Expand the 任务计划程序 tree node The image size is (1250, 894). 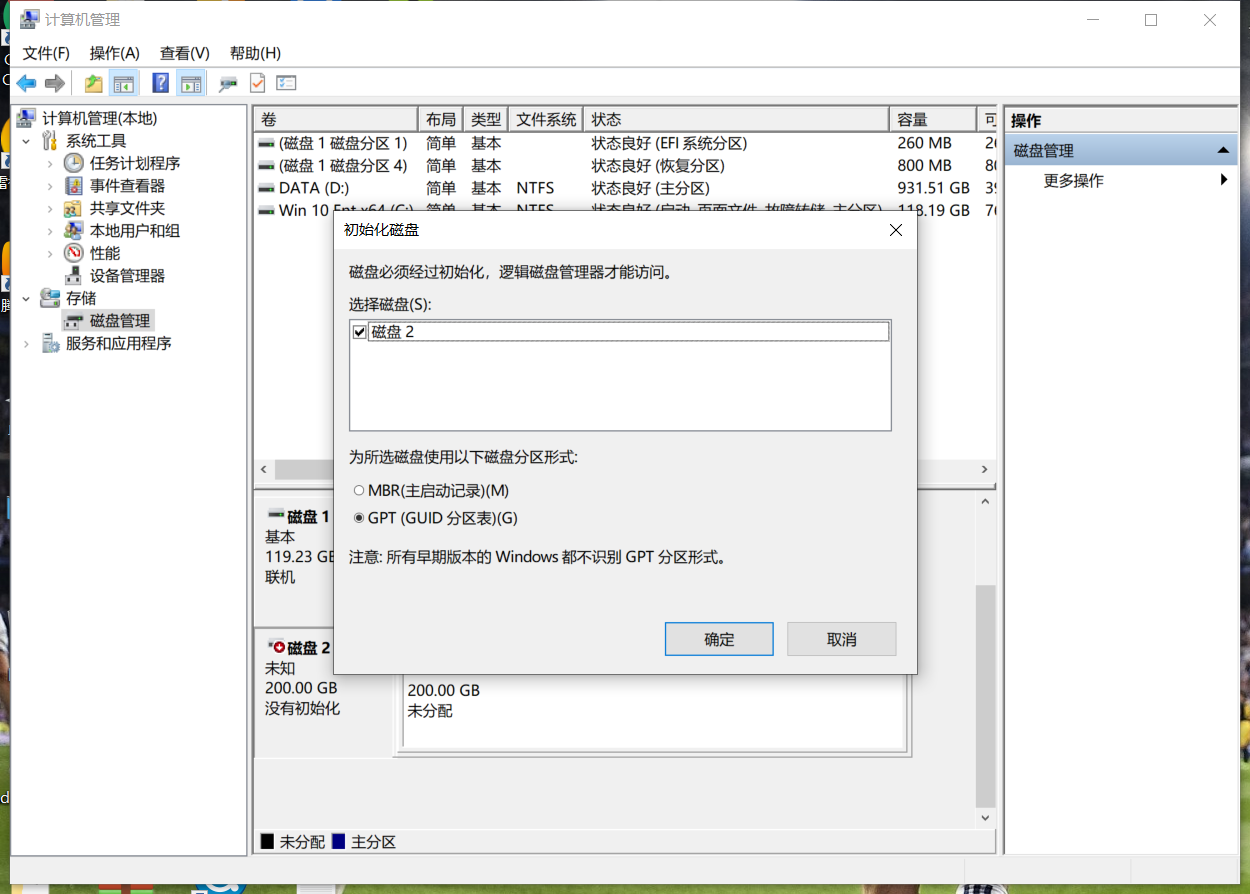(50, 163)
